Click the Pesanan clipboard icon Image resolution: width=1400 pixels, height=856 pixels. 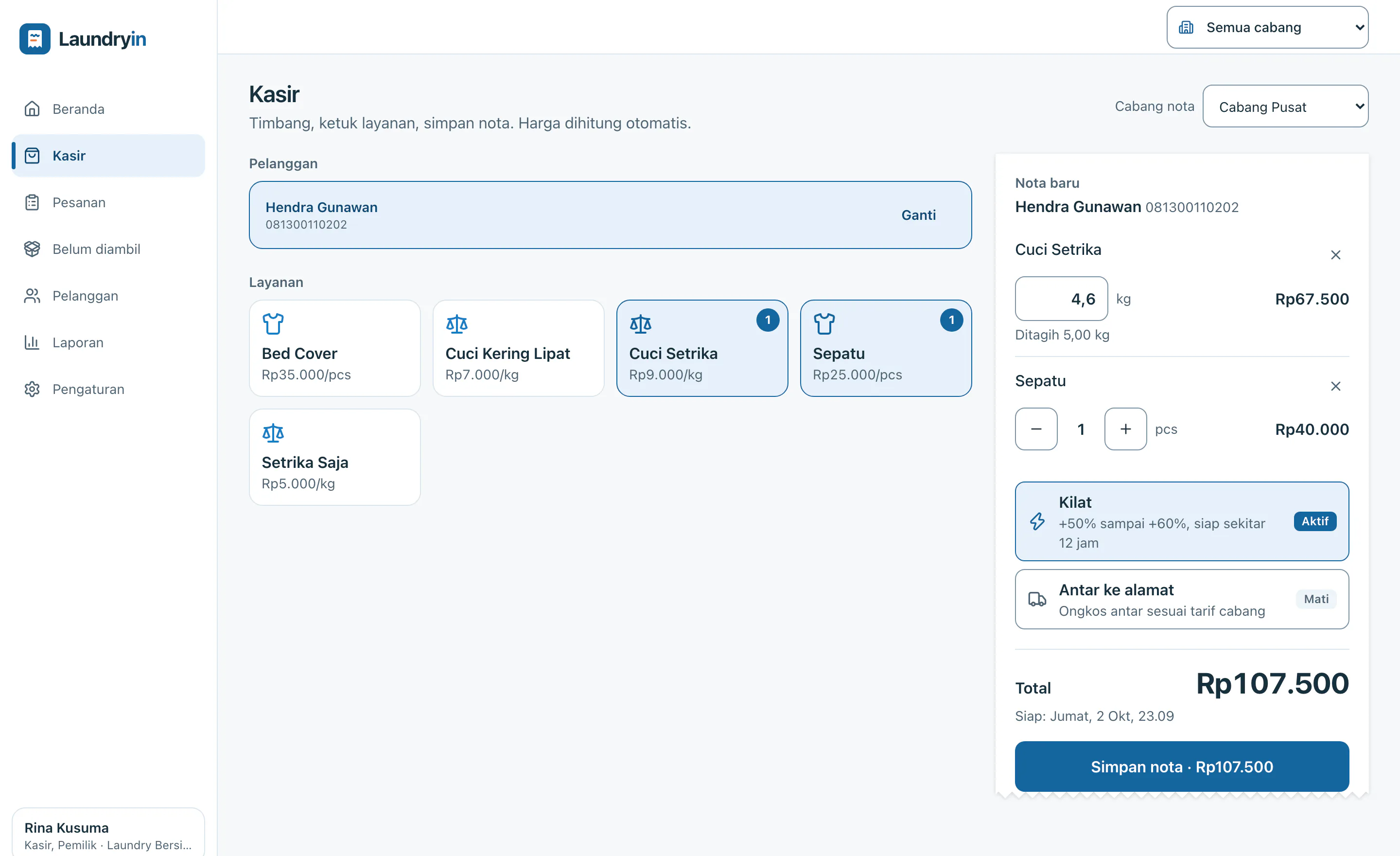click(x=32, y=202)
